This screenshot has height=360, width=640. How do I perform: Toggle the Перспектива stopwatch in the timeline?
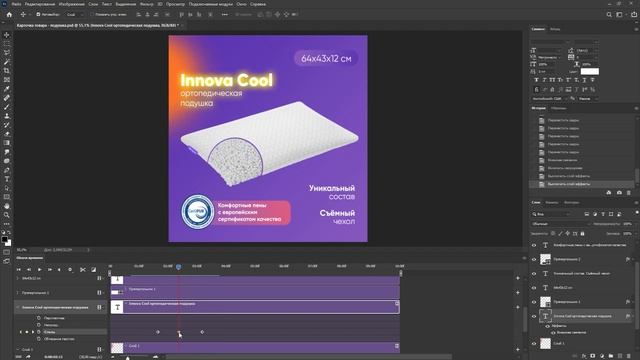point(39,318)
